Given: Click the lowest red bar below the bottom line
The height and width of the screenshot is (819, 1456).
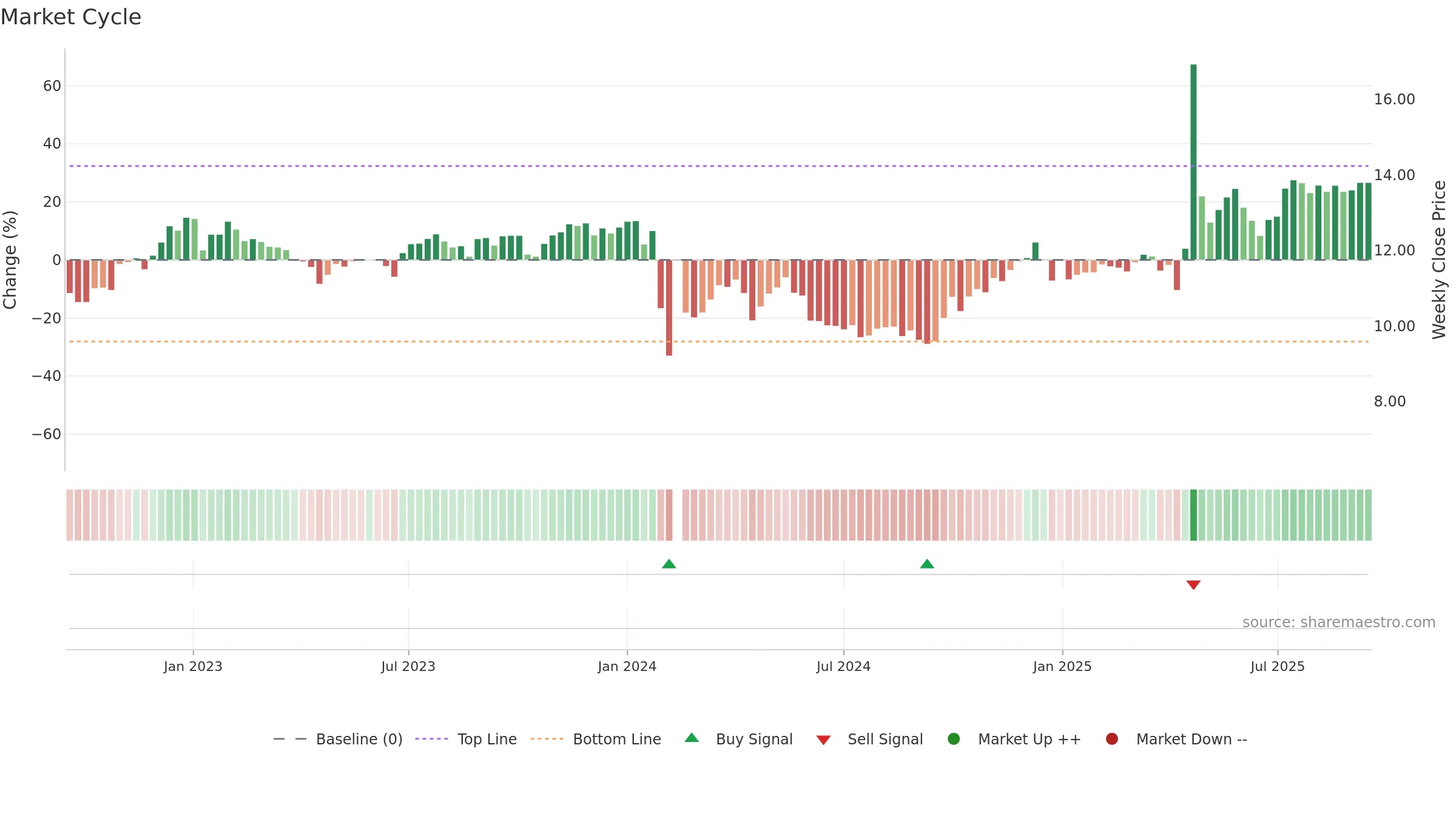Looking at the screenshot, I should 669,308.
